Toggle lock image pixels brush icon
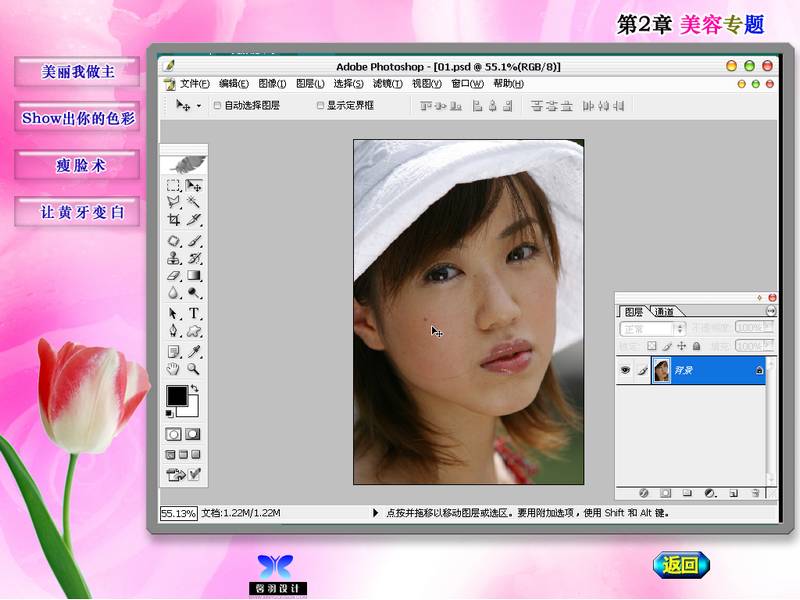Image resolution: width=800 pixels, height=600 pixels. point(667,346)
